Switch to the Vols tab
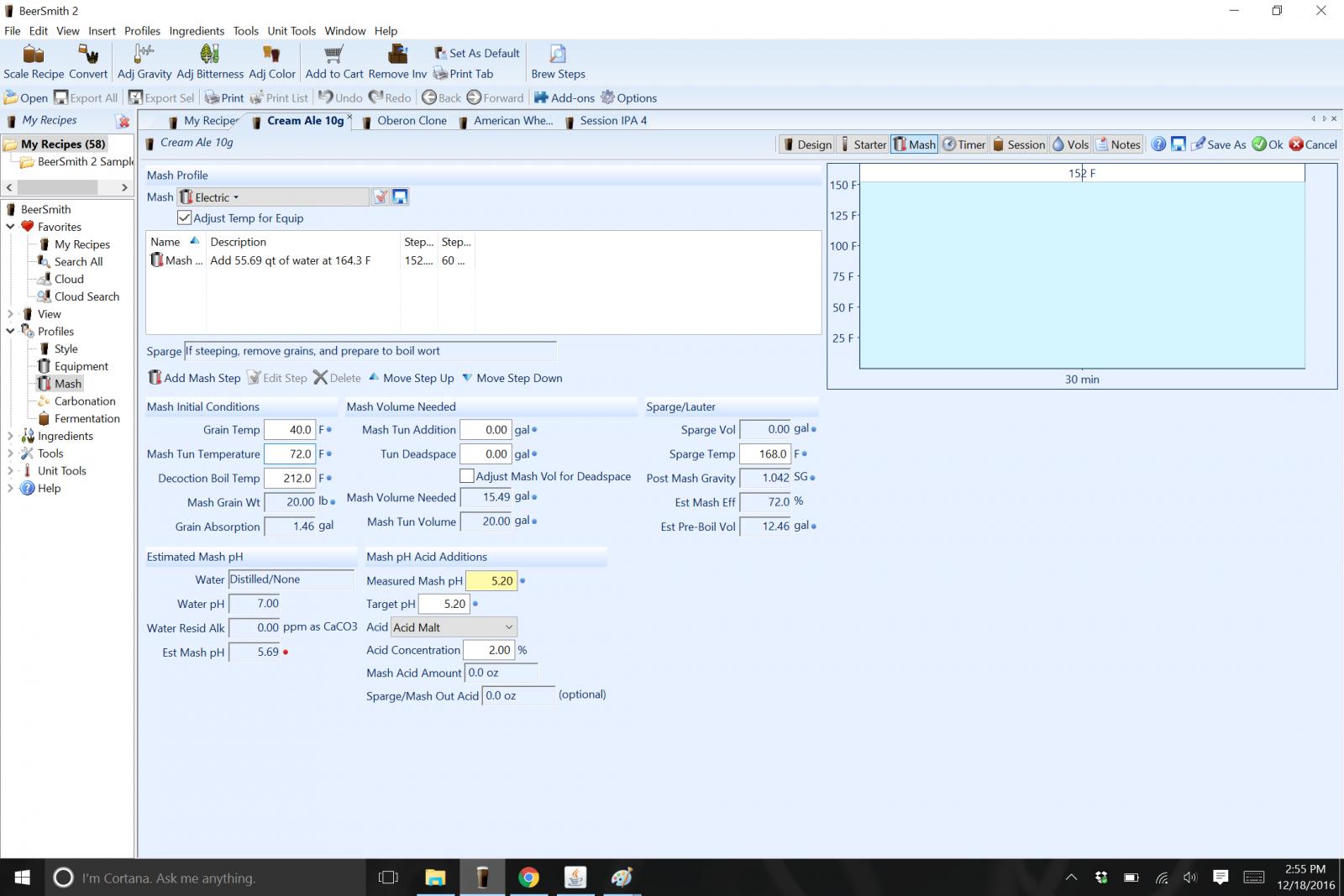Screen dimensions: 1344x896 1070,144
